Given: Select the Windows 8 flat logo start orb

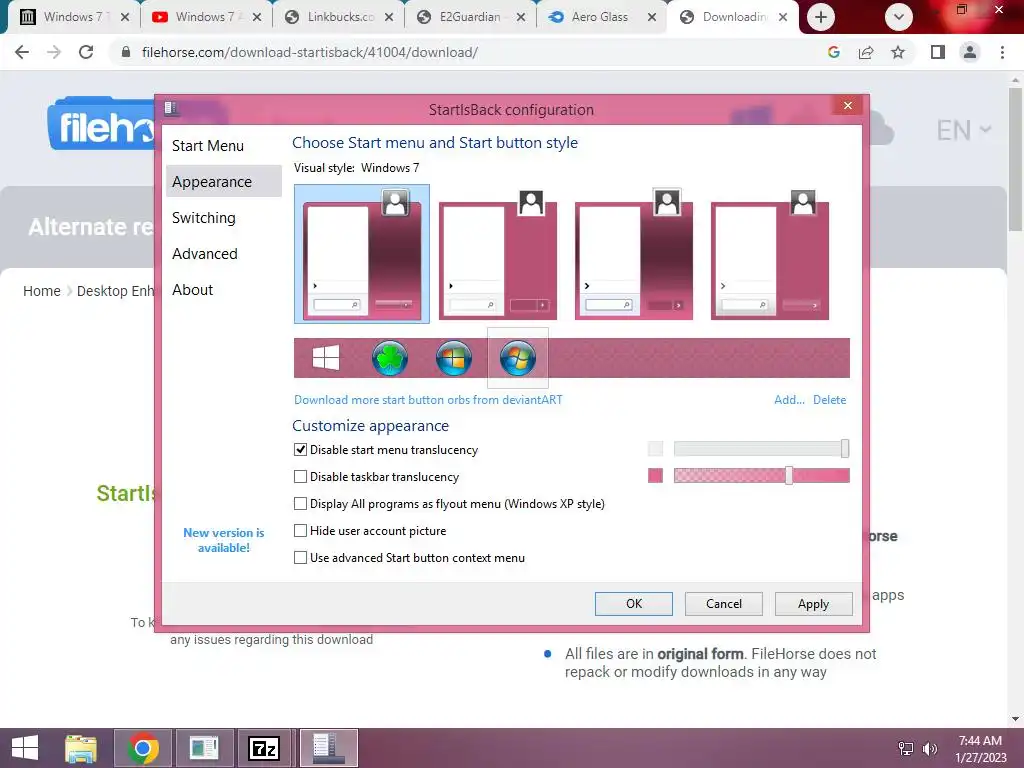Looking at the screenshot, I should (x=326, y=358).
